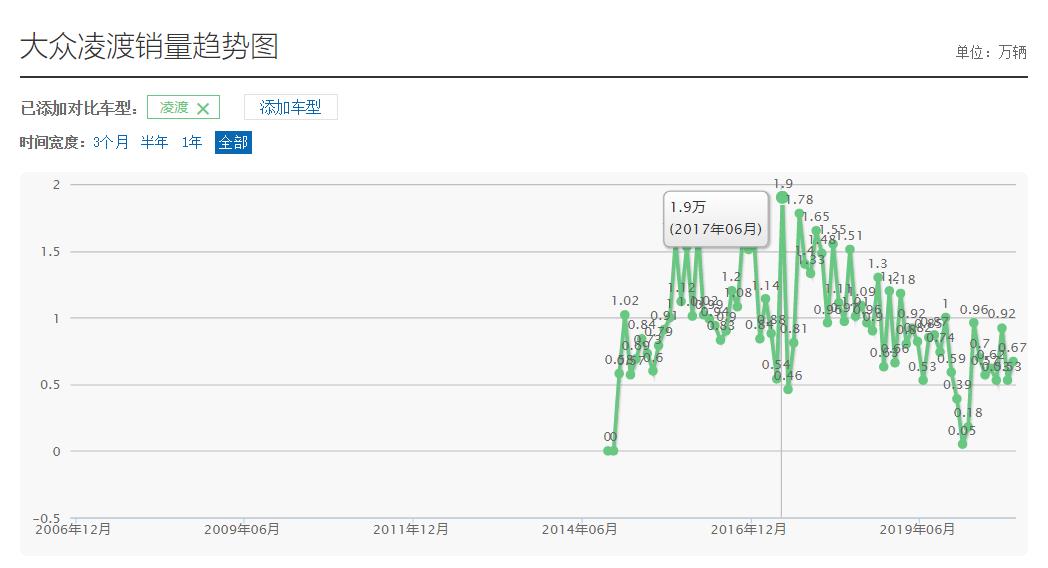1048x568 pixels.
Task: Select the 全部 time range
Action: tap(233, 142)
